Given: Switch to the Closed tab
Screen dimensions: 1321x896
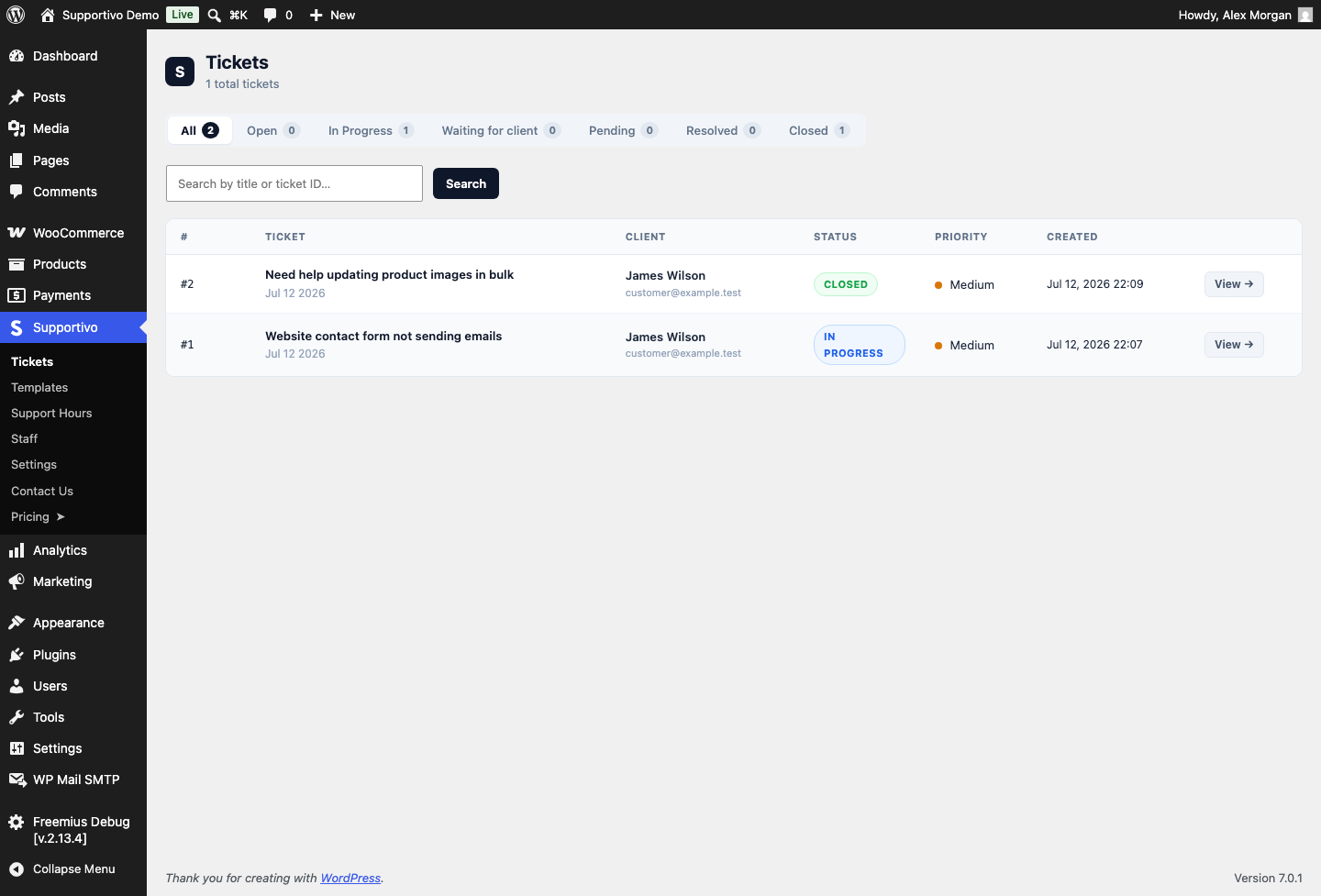Looking at the screenshot, I should click(x=819, y=130).
